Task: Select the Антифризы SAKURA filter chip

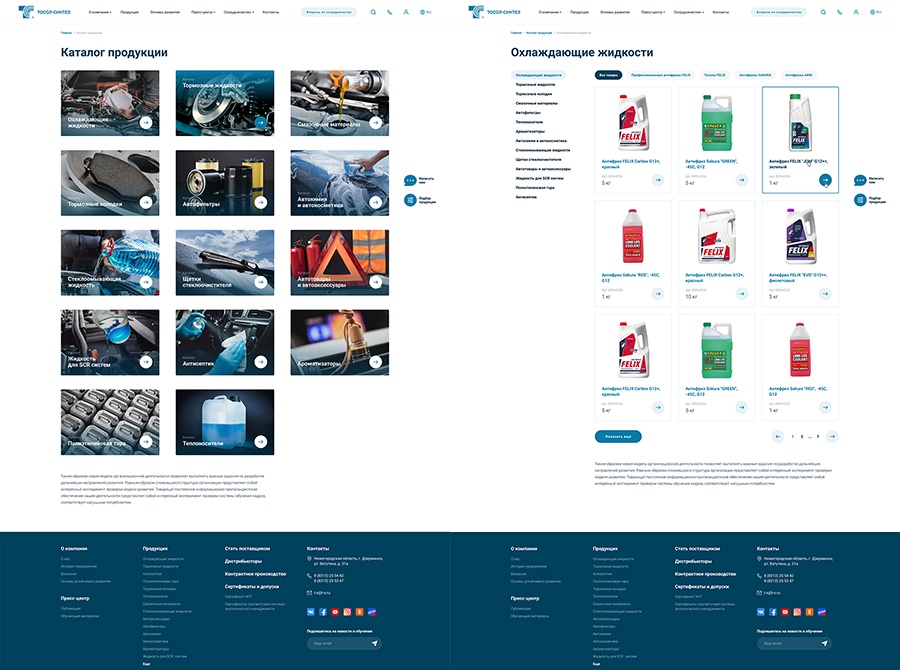Action: (x=755, y=75)
